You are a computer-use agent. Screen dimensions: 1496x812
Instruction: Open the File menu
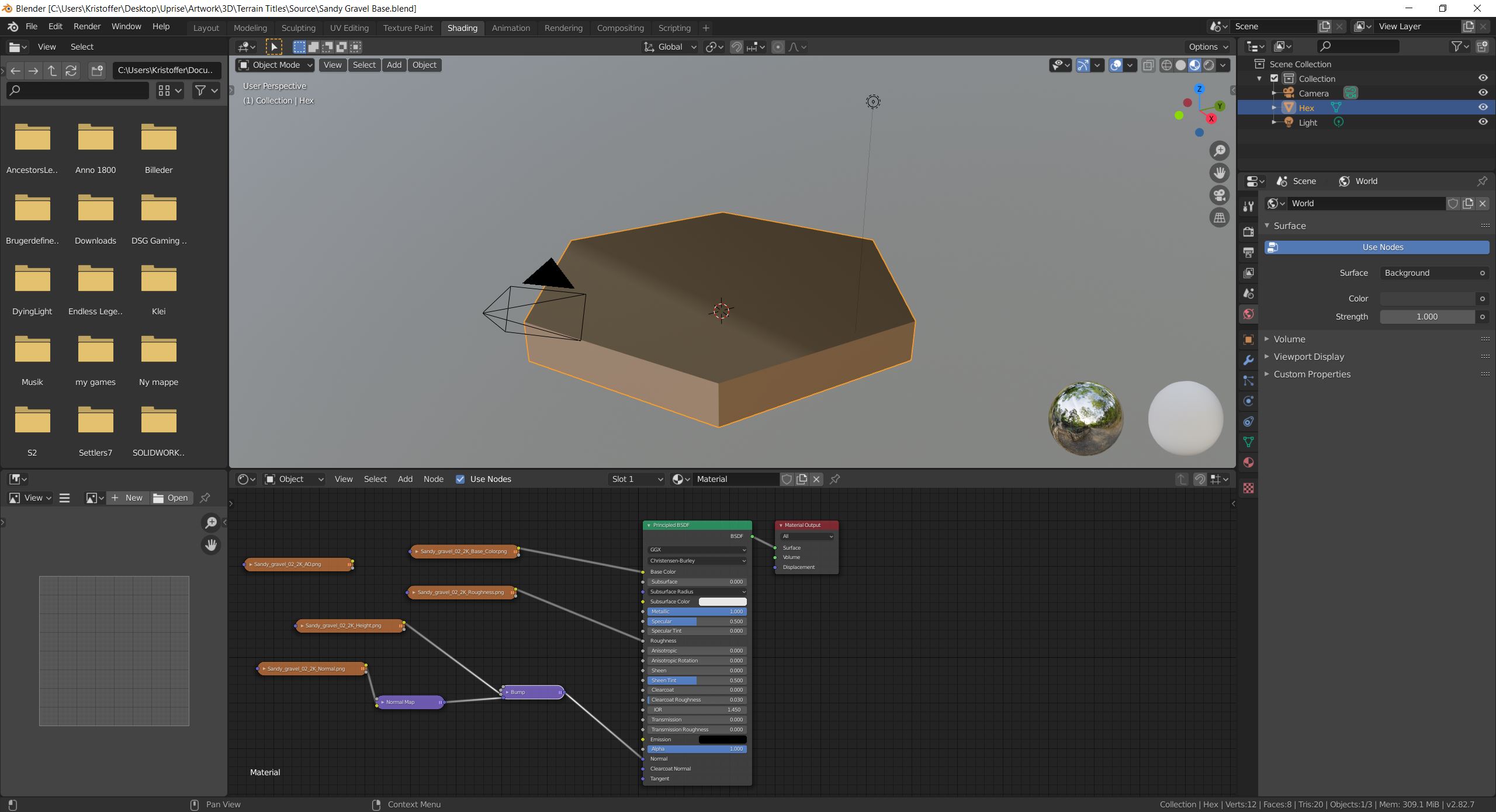32,26
